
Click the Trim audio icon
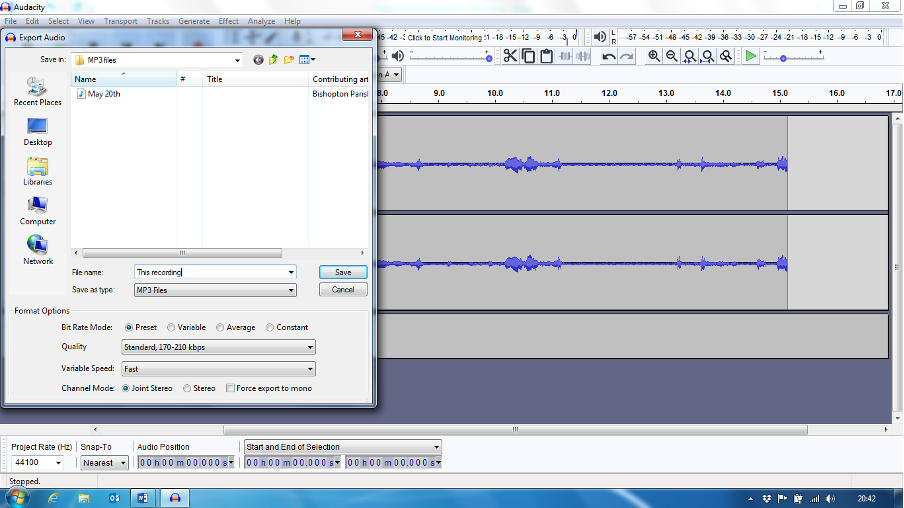coord(565,56)
